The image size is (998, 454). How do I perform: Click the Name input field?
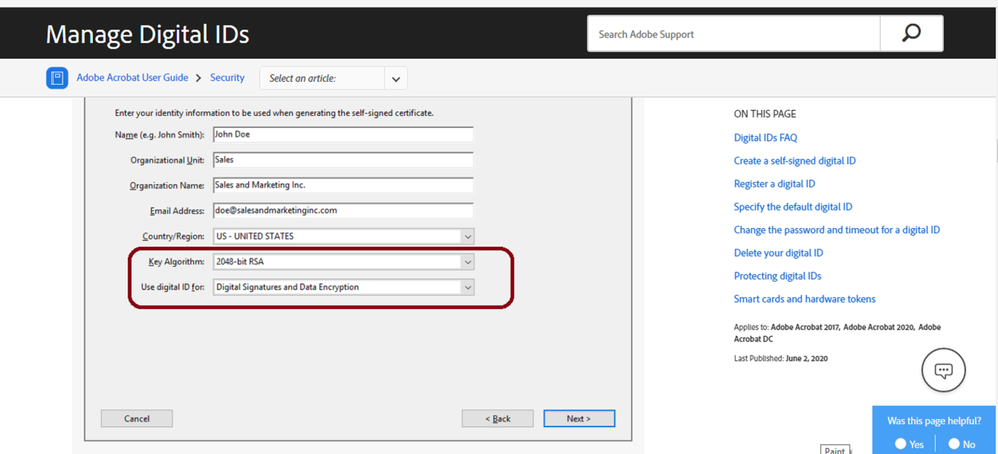coord(342,134)
